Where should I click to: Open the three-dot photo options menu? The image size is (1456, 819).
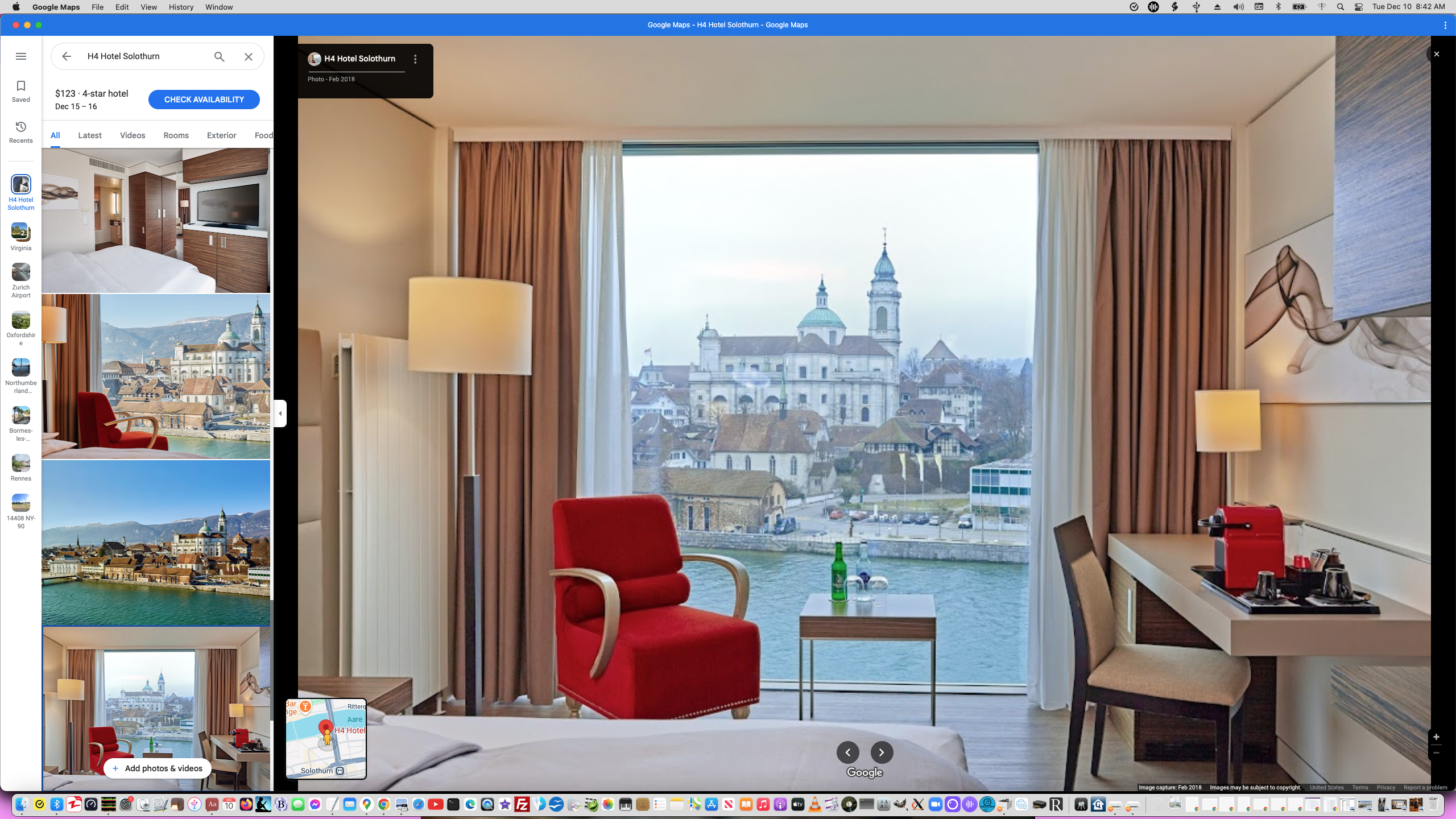(415, 59)
